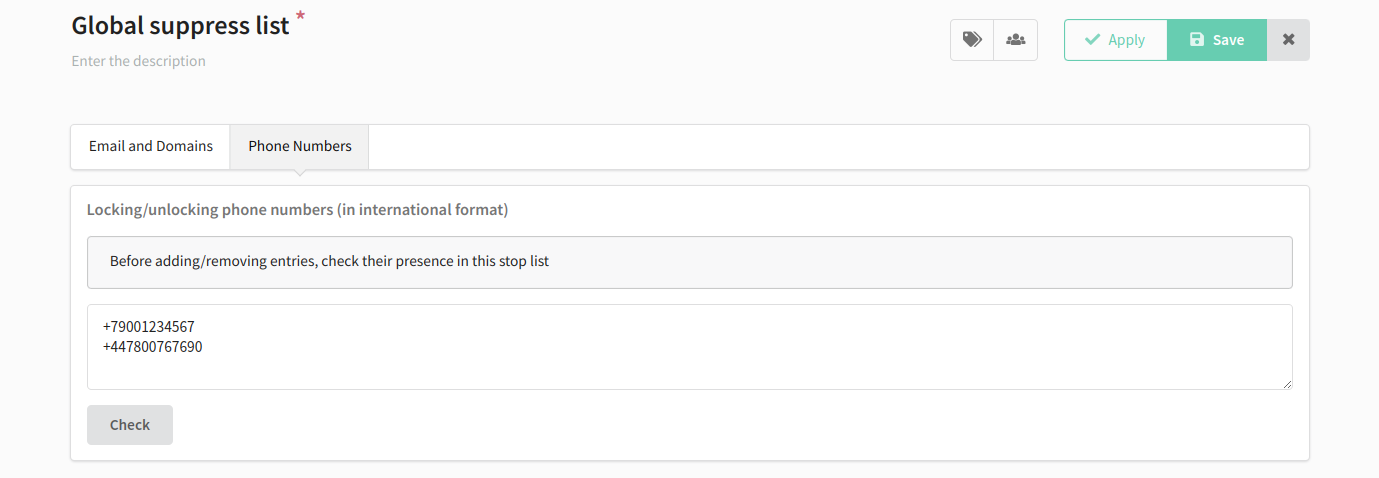This screenshot has height=478, width=1379.
Task: Click the red asterisk beside the title
Action: pyautogui.click(x=300, y=17)
